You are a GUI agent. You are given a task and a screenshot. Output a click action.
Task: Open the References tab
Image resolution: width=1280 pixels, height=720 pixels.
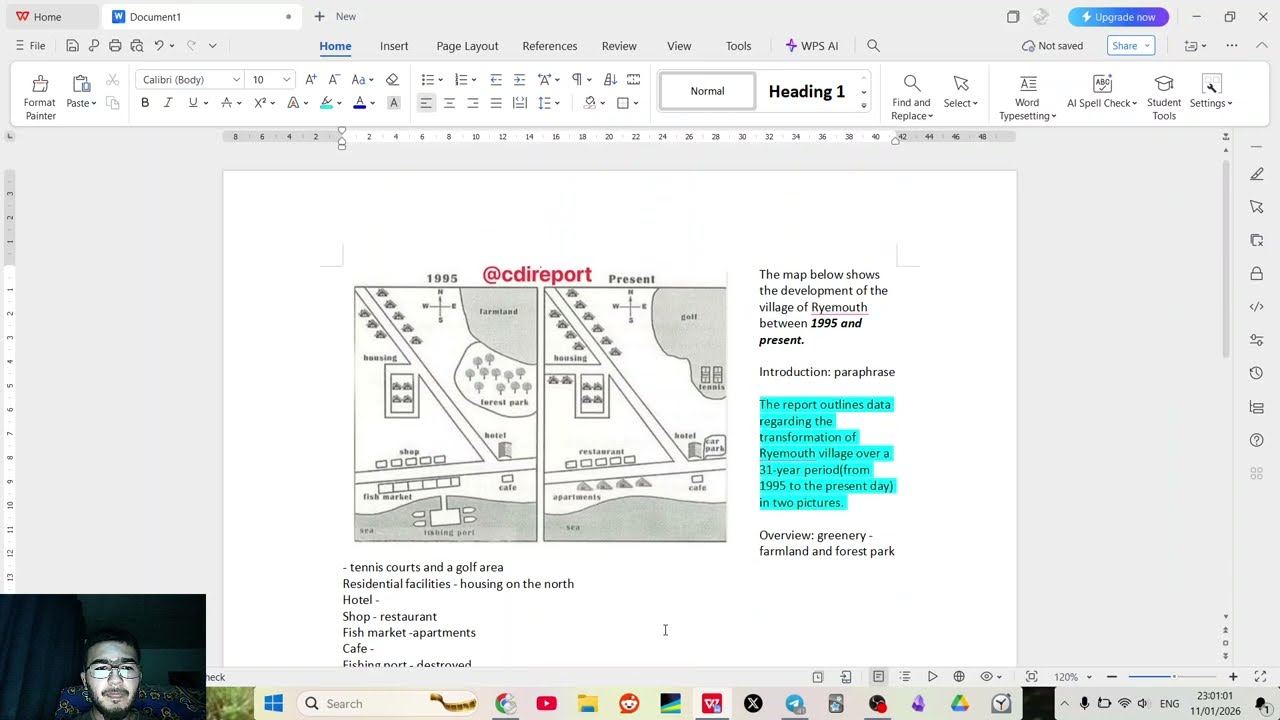(x=549, y=46)
